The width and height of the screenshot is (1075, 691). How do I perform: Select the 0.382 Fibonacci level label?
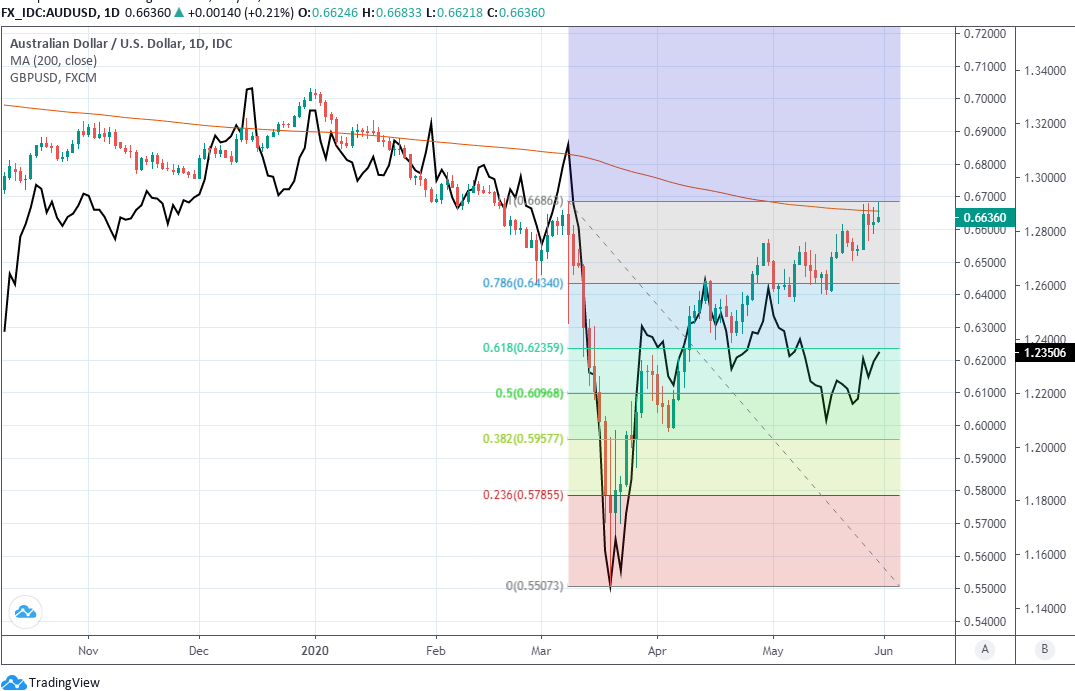point(524,439)
